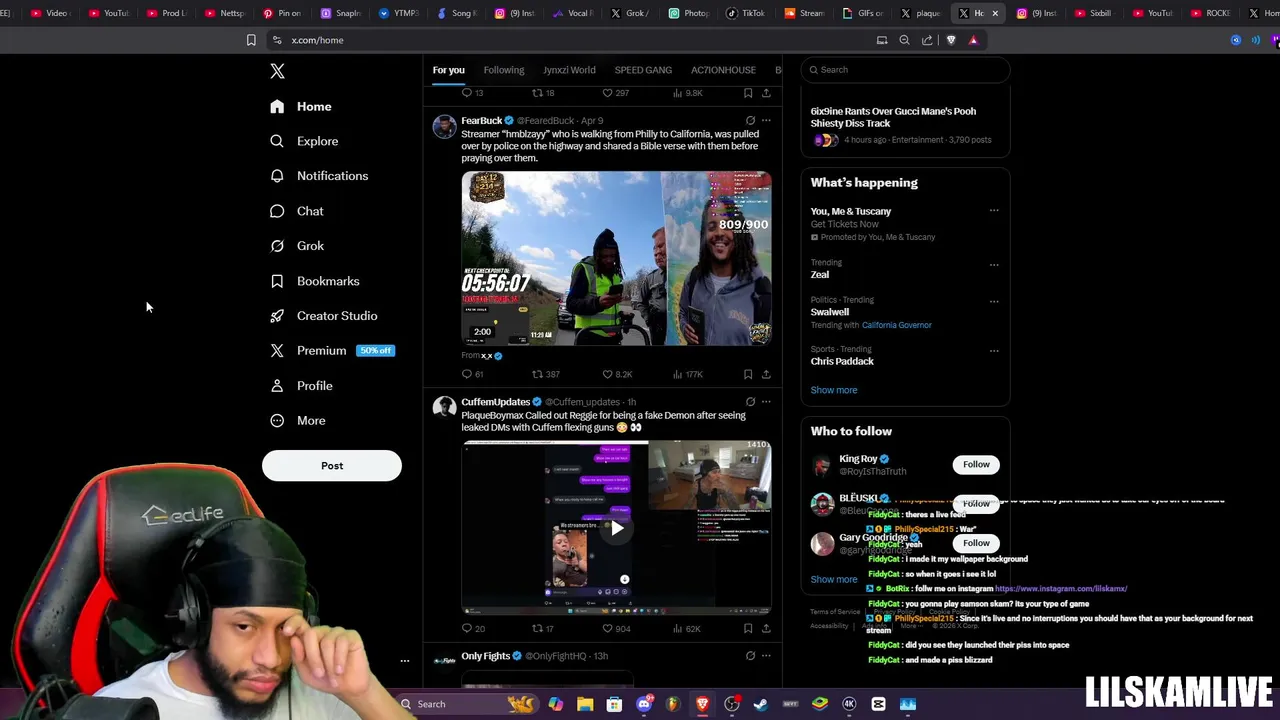Open Grok from the sidebar
The width and height of the screenshot is (1280, 720).
[x=296, y=246]
